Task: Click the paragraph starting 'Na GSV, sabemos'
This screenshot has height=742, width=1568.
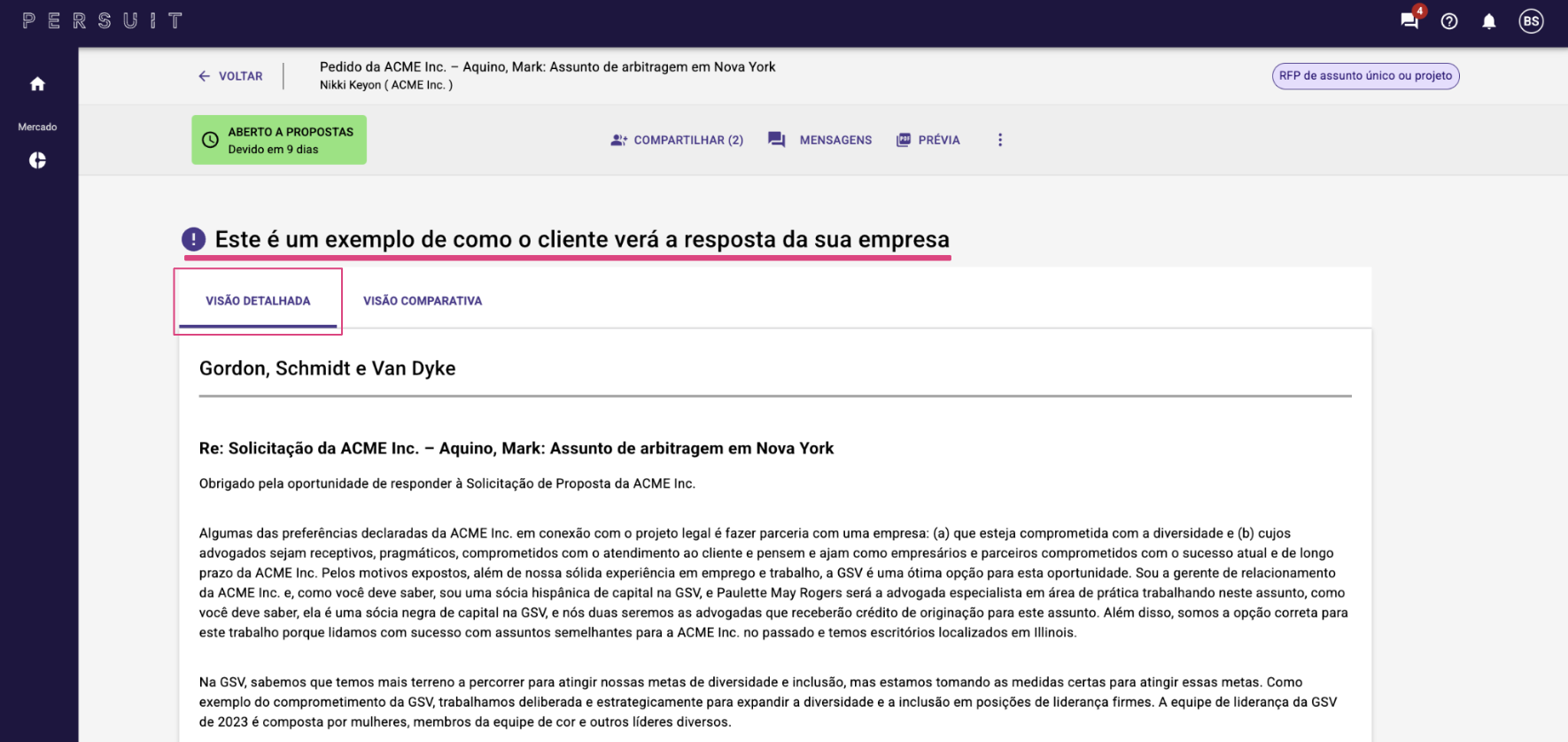Action: click(768, 702)
